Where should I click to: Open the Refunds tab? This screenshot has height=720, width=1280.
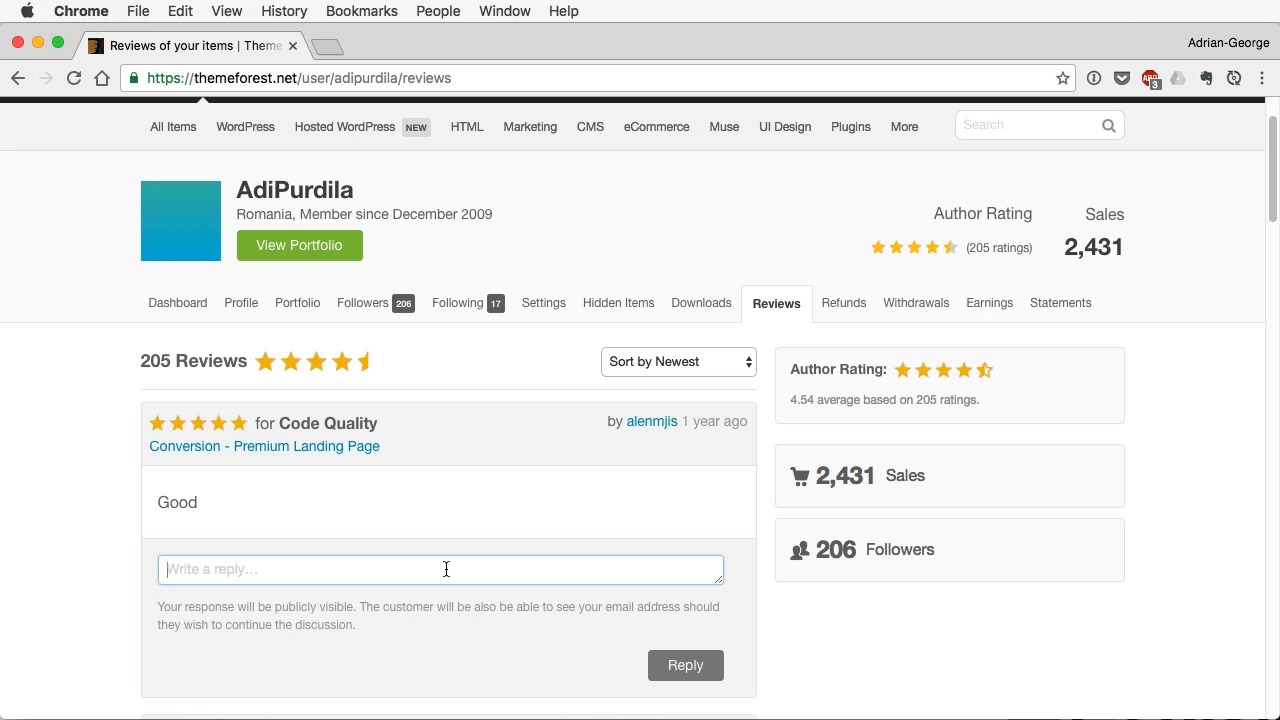[x=843, y=303]
